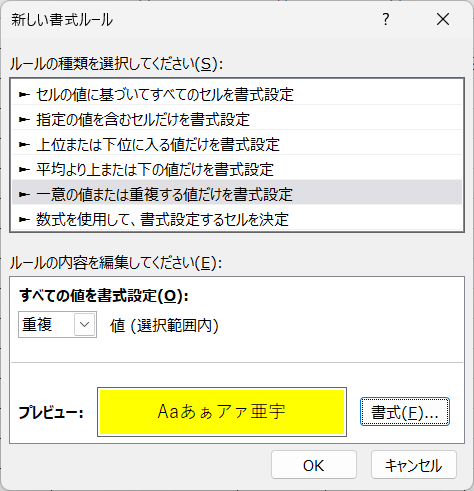Click the yellow format preview sample
Screen dimensions: 474x491
click(x=222, y=412)
